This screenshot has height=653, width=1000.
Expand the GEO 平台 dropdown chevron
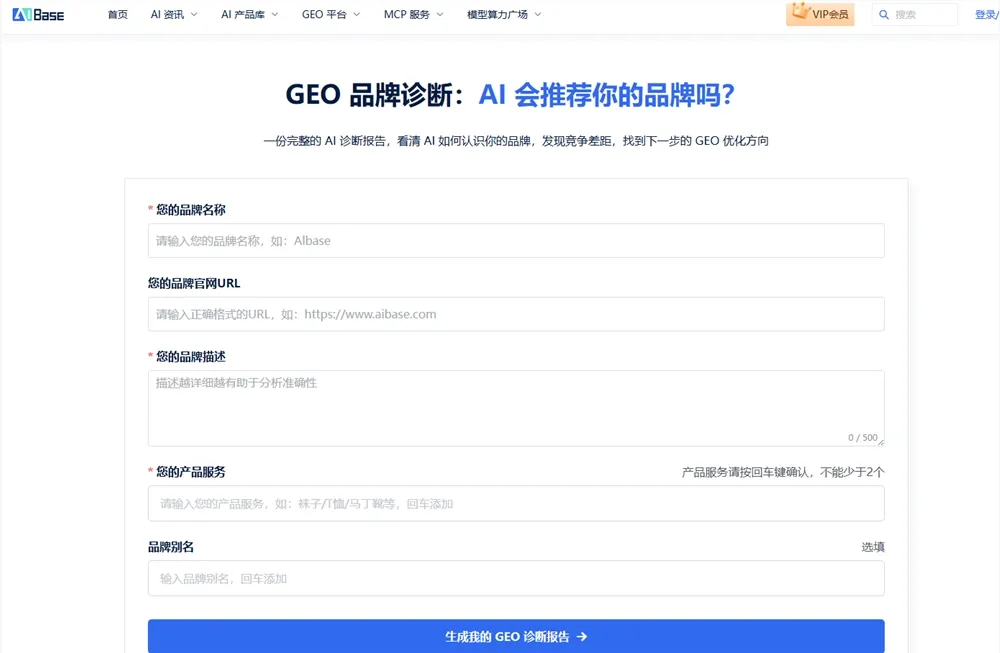tap(357, 15)
